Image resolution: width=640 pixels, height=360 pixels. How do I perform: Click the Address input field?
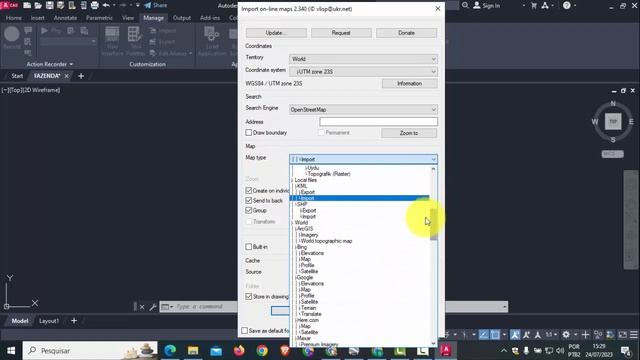pos(378,122)
